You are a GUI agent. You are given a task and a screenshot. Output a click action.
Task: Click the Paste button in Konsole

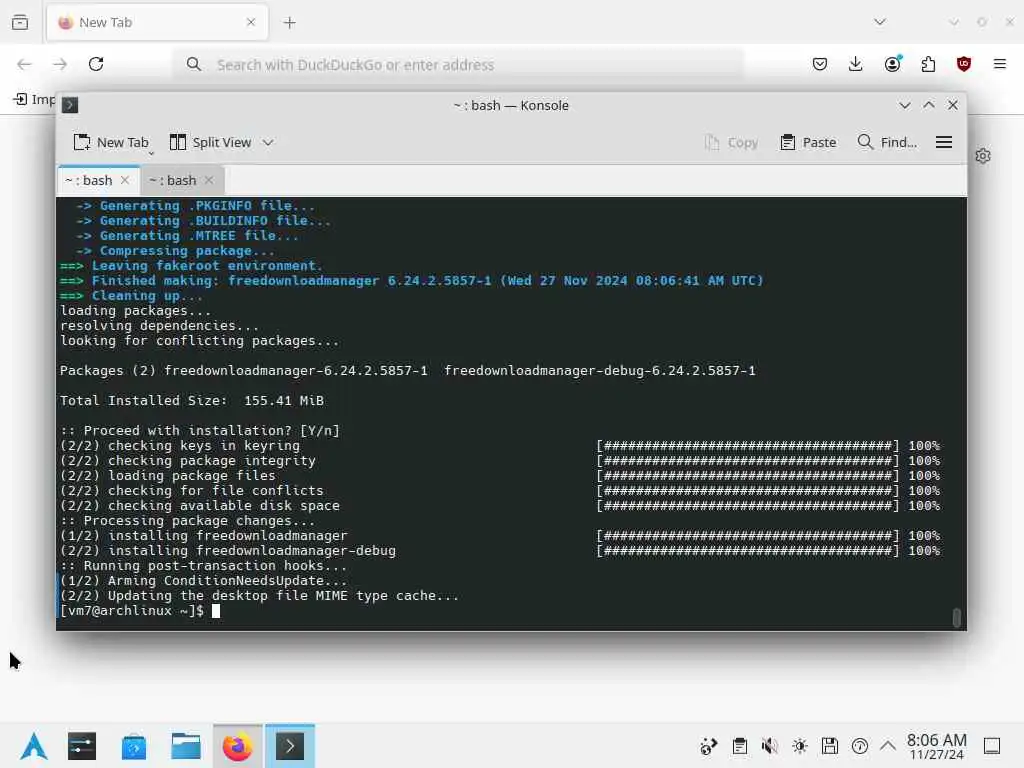tap(808, 142)
